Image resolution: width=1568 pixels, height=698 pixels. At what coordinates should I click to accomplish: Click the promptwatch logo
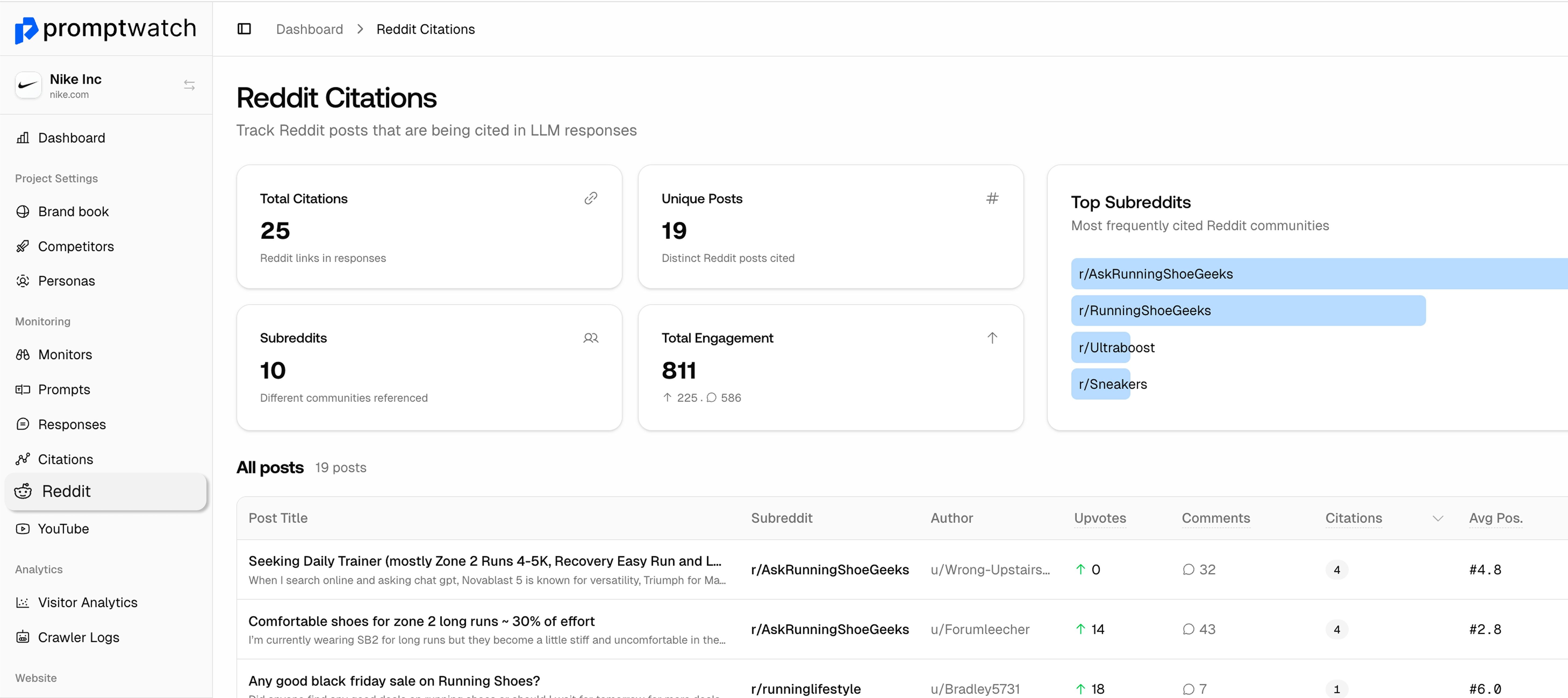pos(105,29)
